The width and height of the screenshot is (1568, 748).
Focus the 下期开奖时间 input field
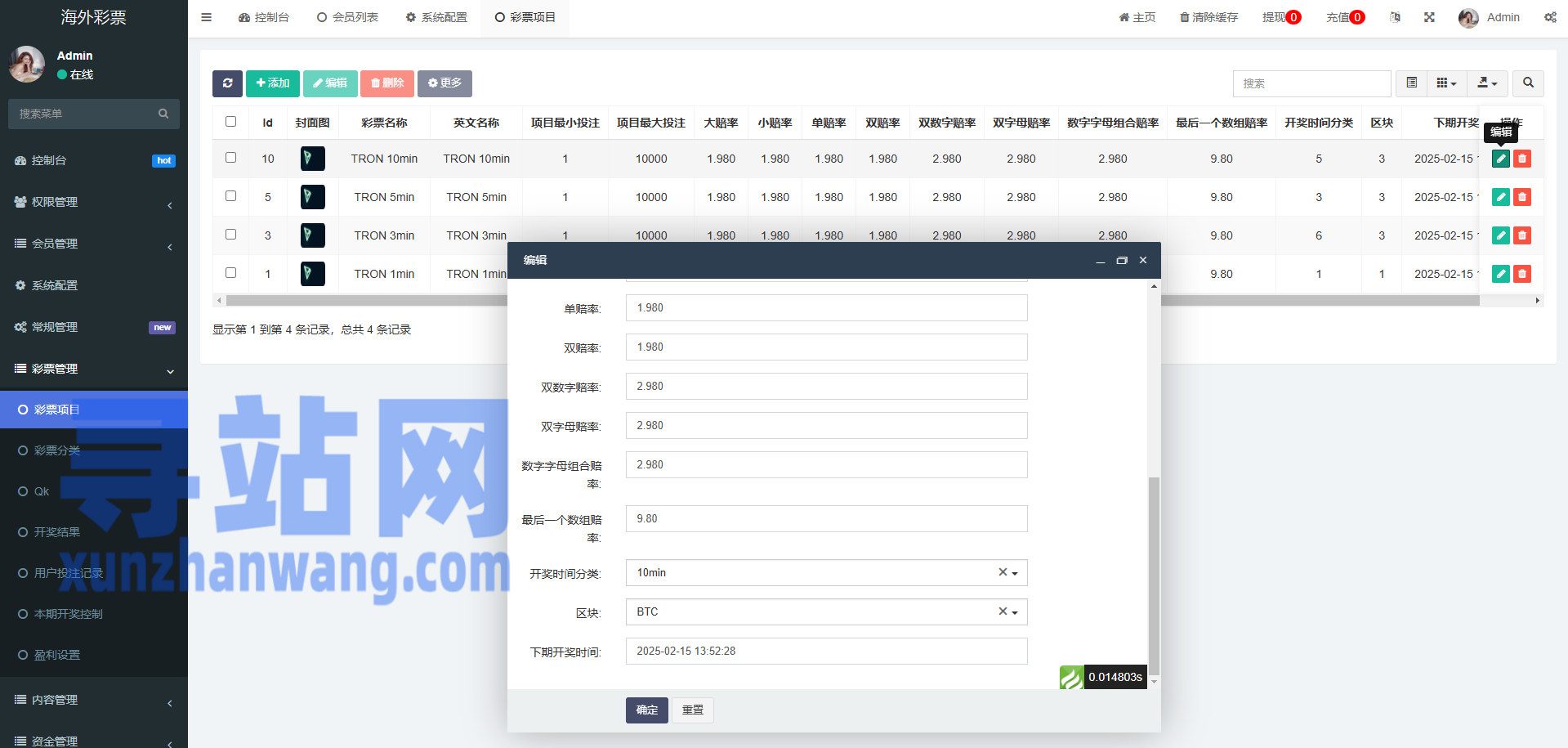tap(826, 652)
